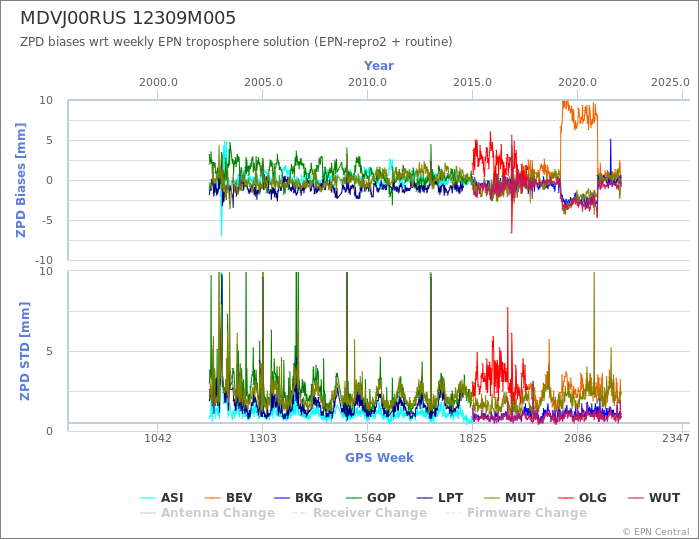Click the 2000.0 year tick label

click(x=158, y=83)
